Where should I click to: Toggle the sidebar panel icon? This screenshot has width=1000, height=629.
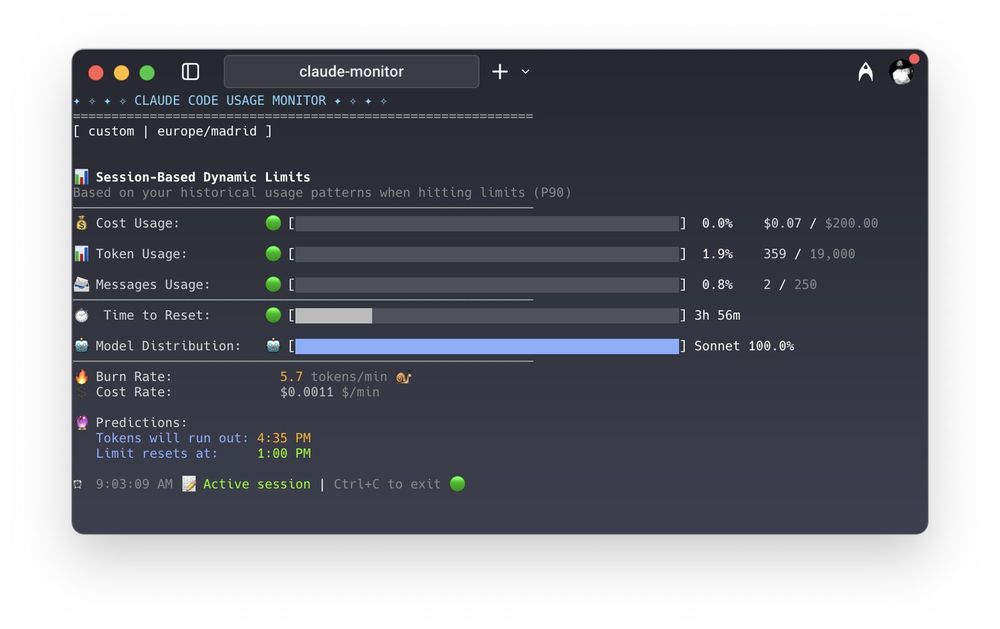click(x=190, y=71)
